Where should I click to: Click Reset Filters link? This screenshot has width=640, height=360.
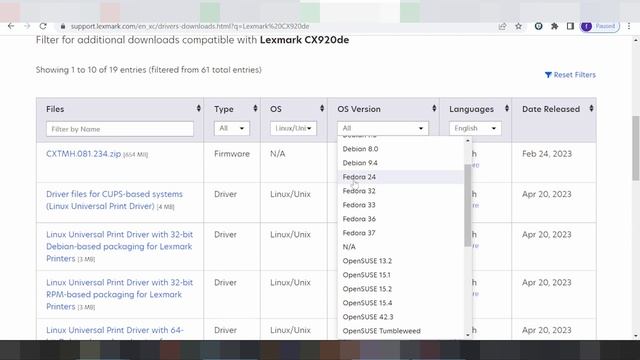click(x=570, y=75)
